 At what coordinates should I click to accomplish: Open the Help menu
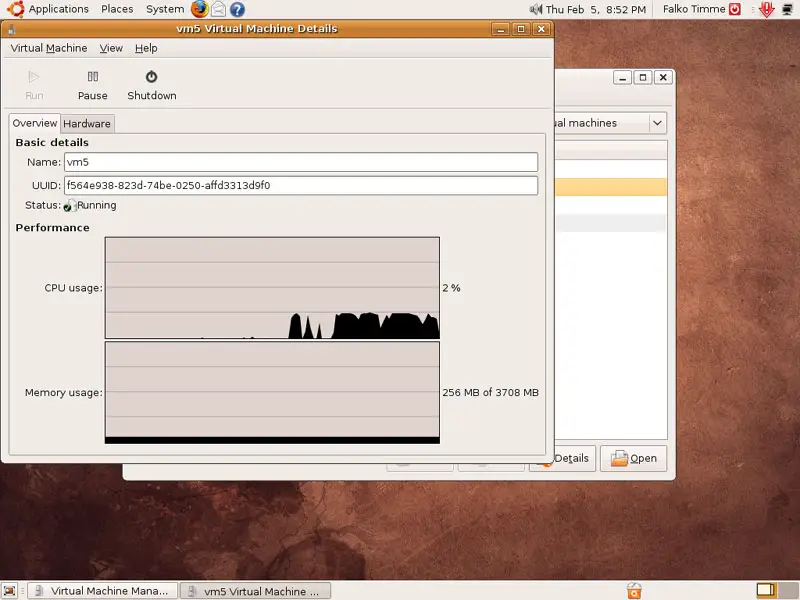click(x=146, y=48)
